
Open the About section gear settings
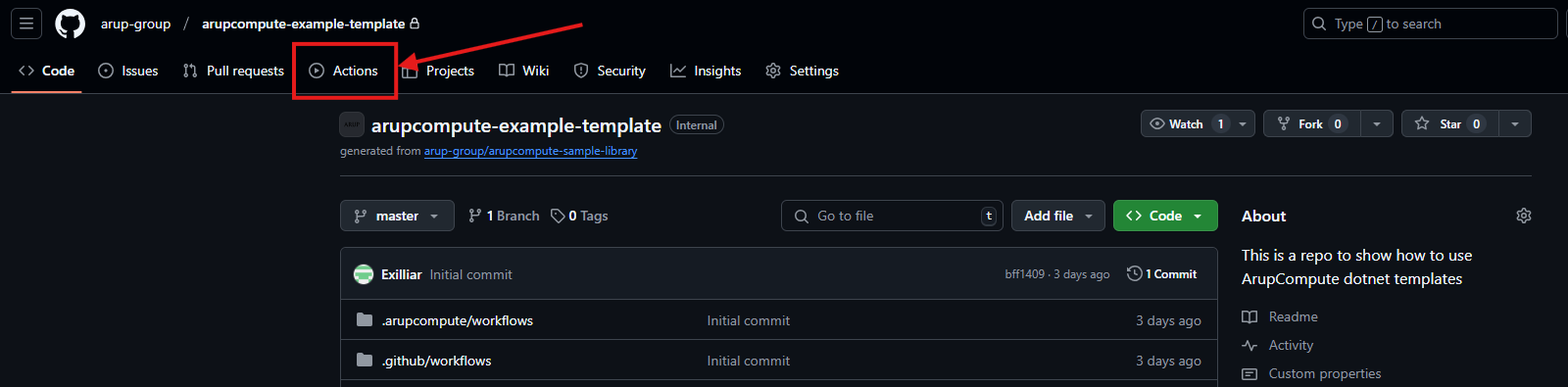click(x=1524, y=216)
